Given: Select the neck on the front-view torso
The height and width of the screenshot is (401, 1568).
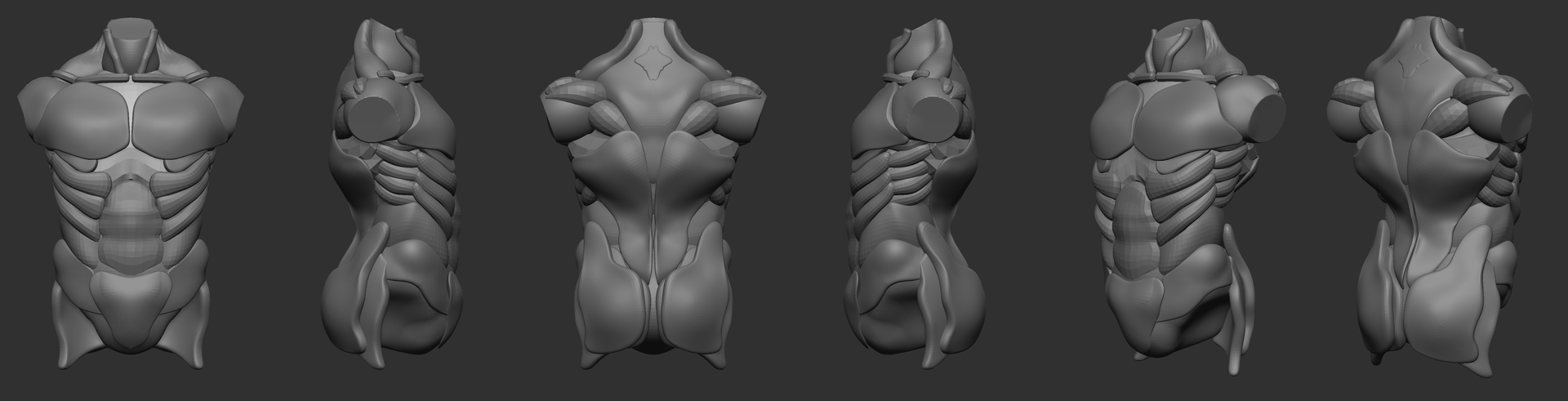Looking at the screenshot, I should tap(131, 47).
